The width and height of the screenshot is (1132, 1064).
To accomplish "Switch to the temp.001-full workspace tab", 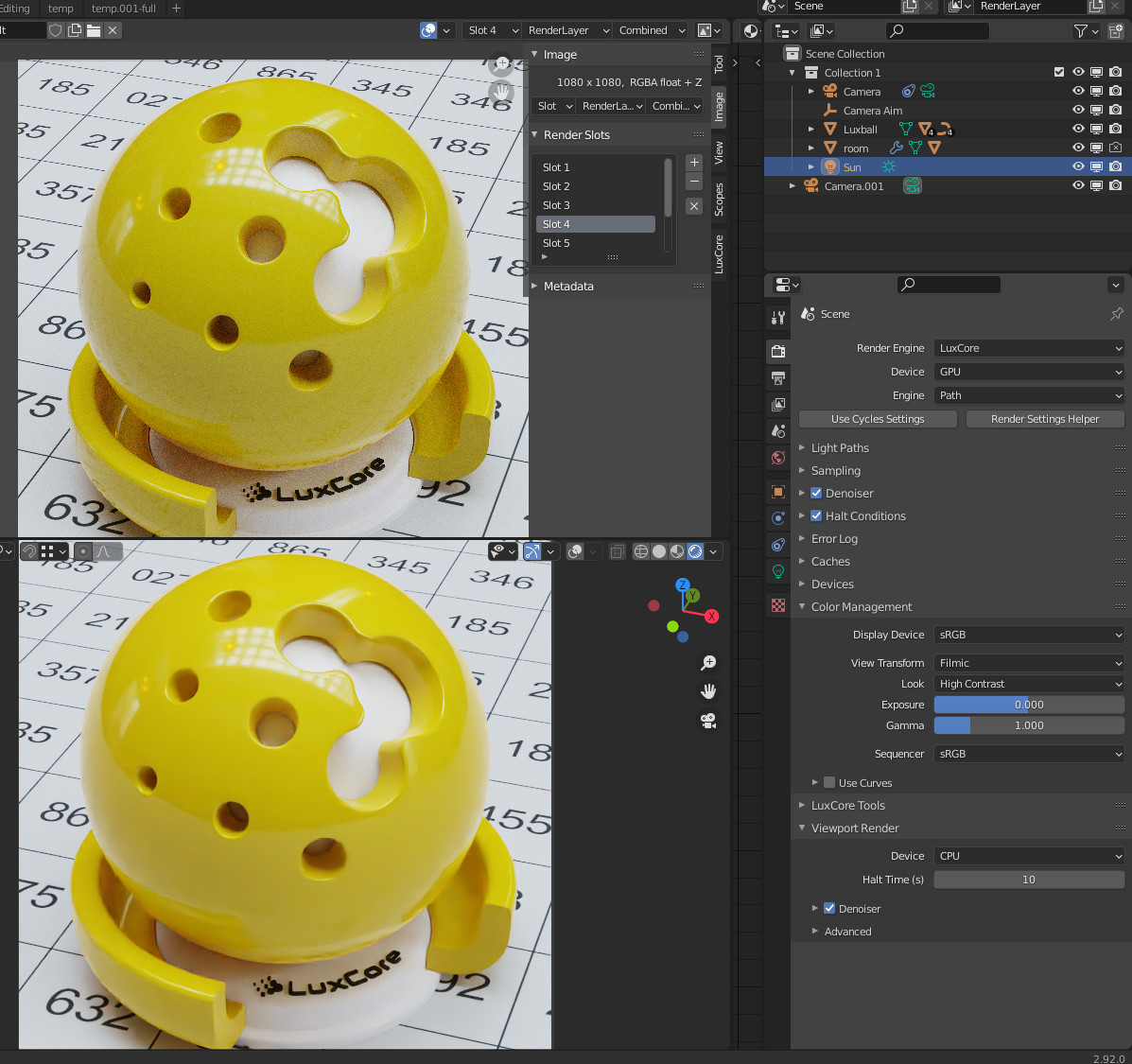I will pos(124,9).
